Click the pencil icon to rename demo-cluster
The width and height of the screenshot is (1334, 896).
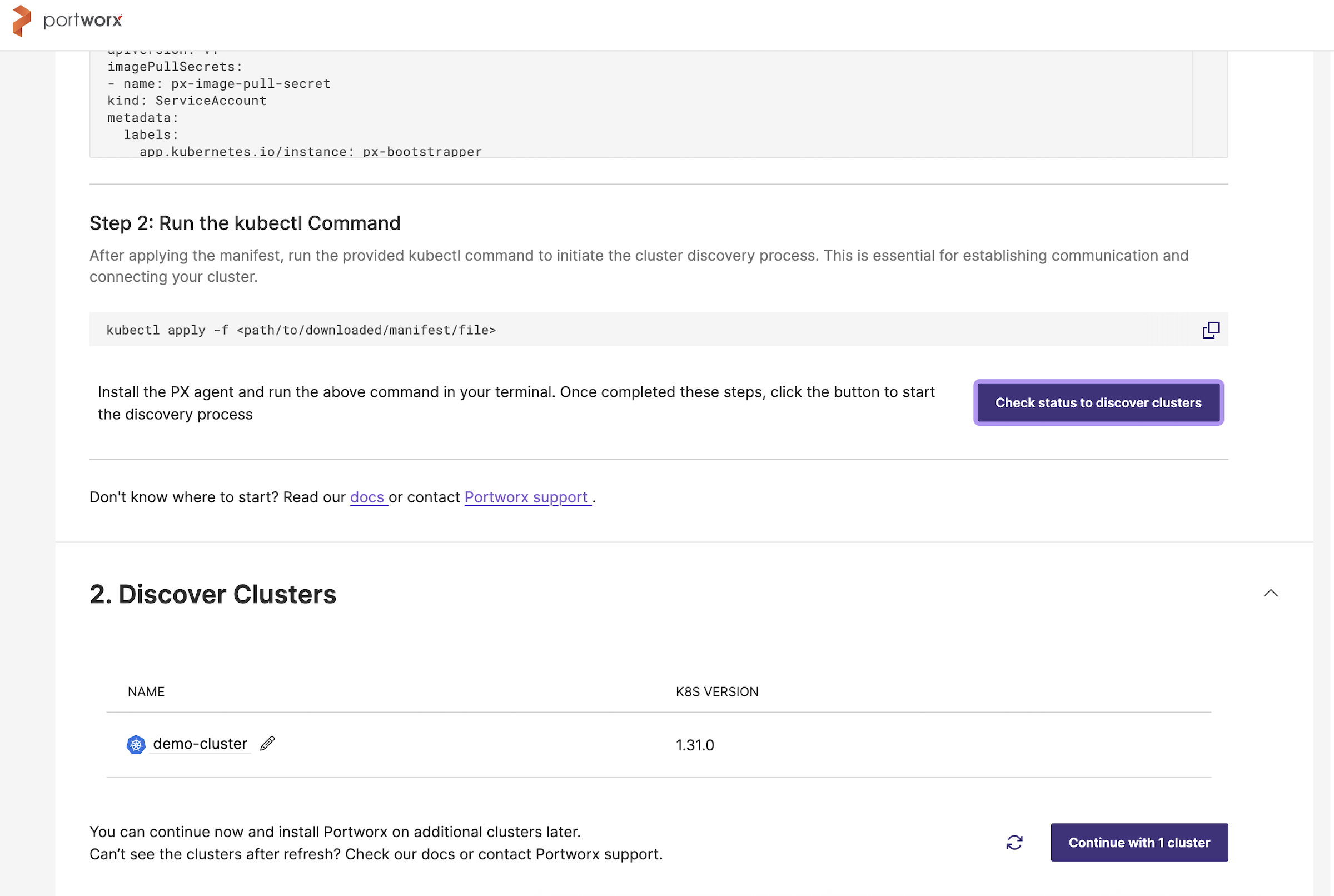point(267,744)
